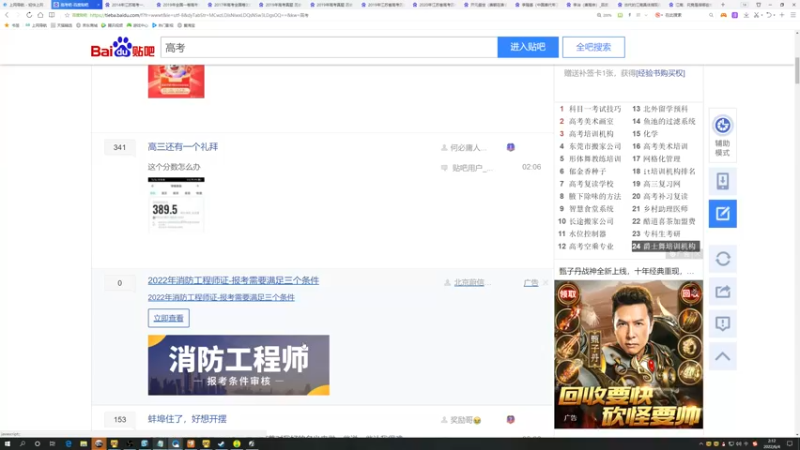Open the post 蚌埠住了，好想开摆

click(x=187, y=419)
